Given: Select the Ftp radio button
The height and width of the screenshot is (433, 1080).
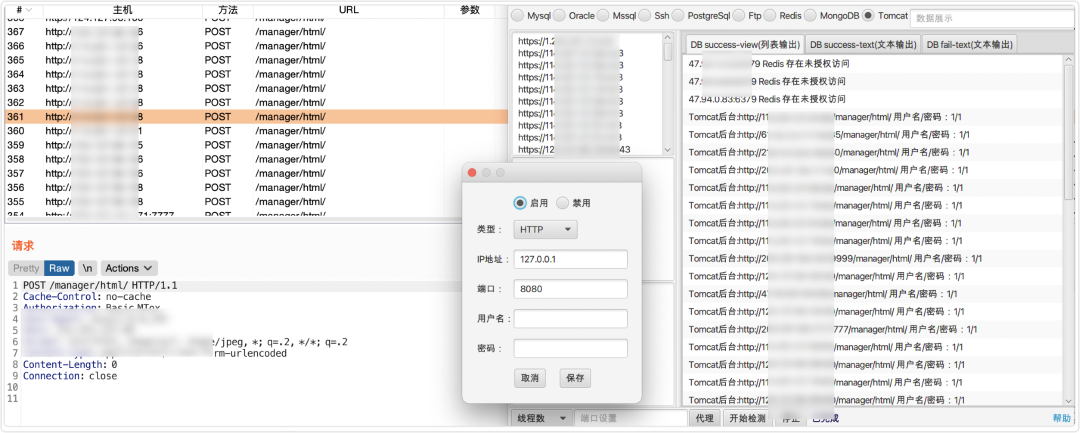Looking at the screenshot, I should click(738, 15).
